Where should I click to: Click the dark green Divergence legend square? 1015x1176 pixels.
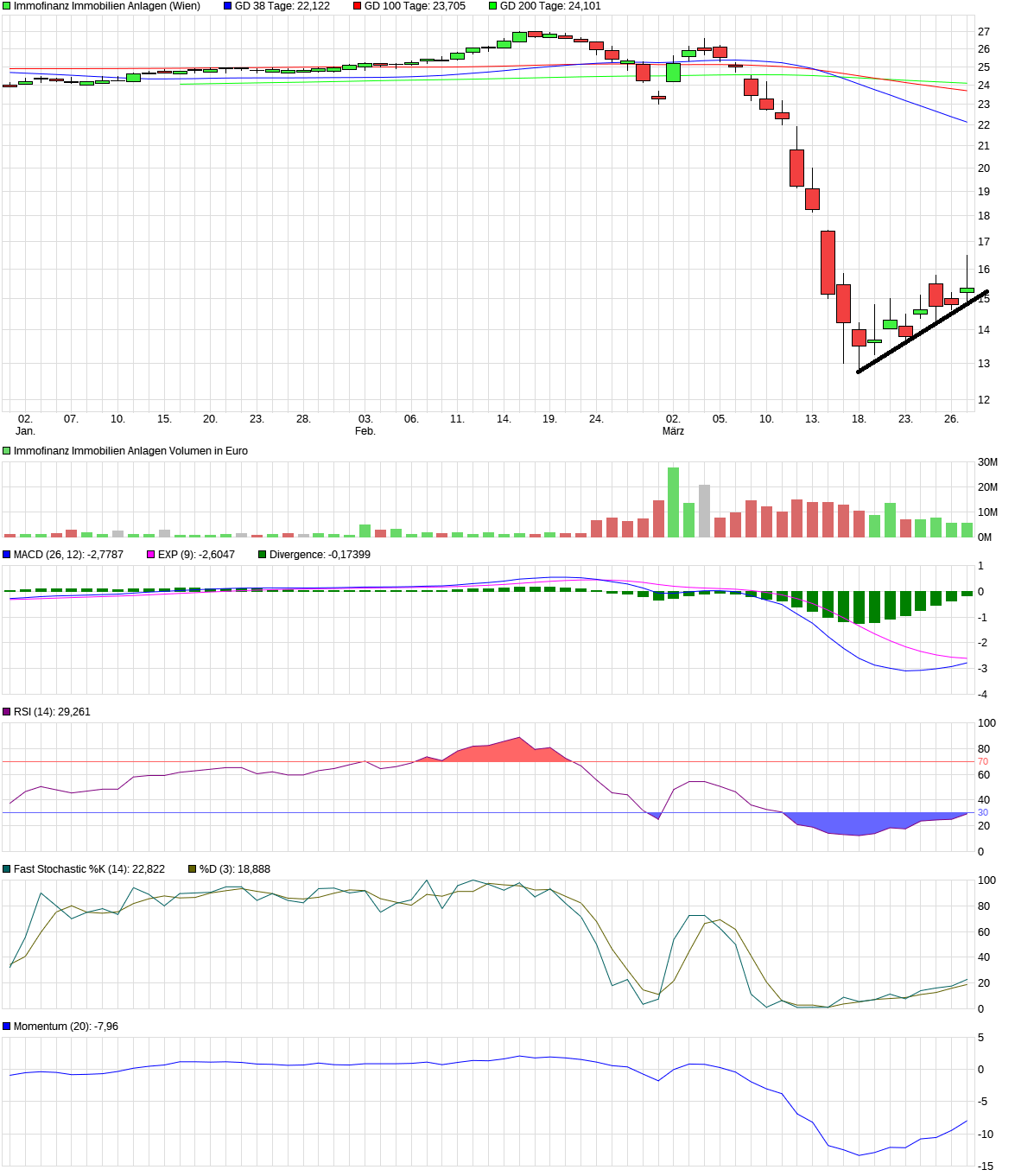pos(263,555)
